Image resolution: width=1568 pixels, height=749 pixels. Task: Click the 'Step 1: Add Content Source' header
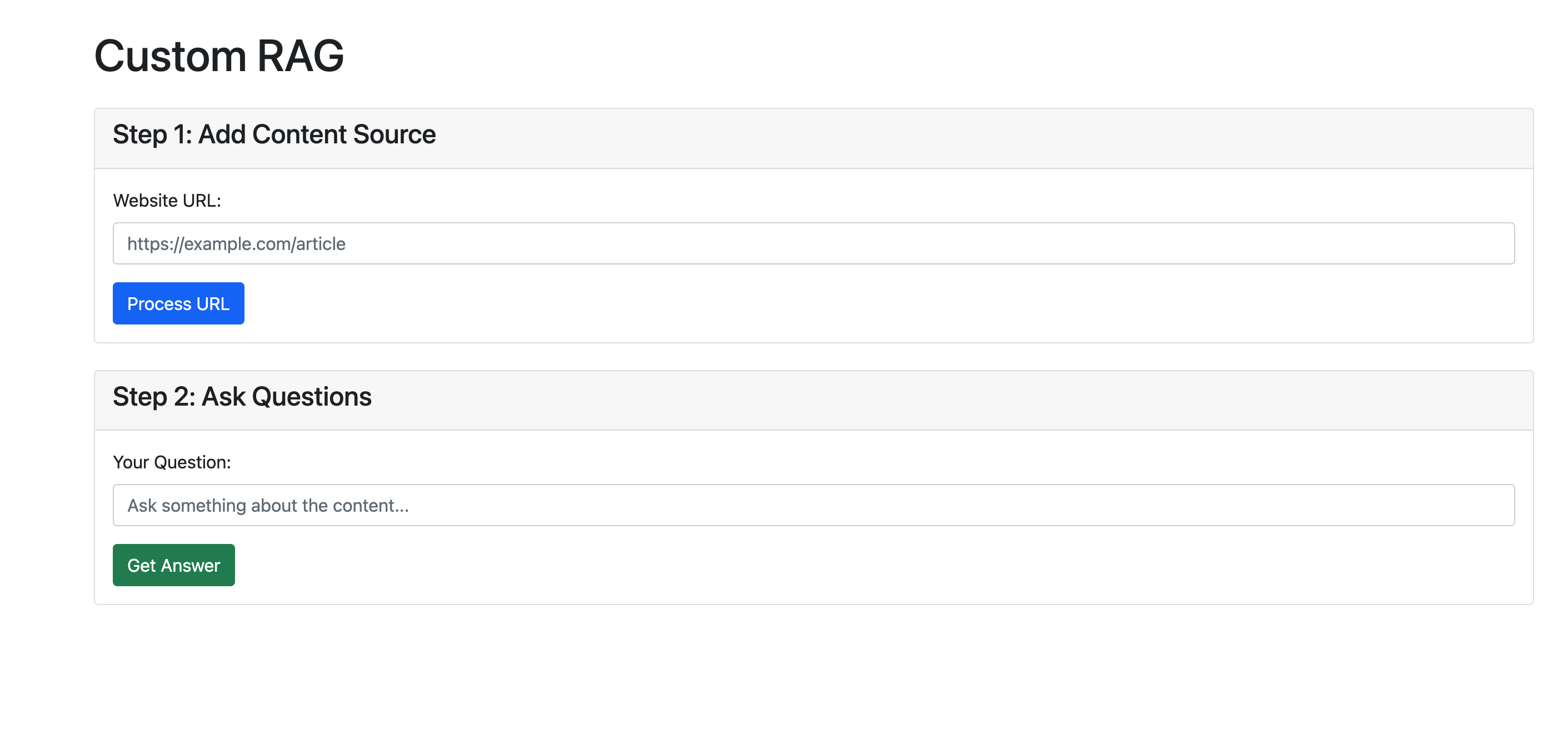coord(274,134)
